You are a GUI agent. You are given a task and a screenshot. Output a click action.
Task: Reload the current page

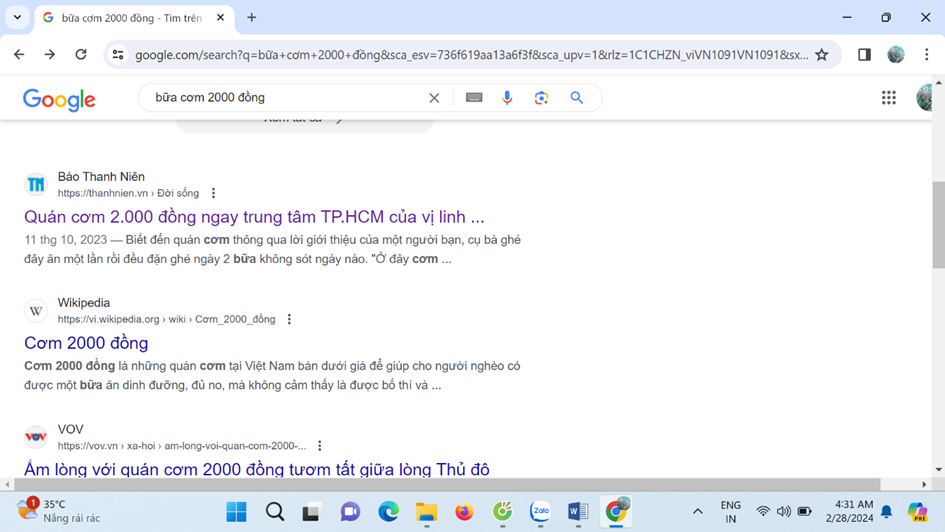[x=81, y=55]
